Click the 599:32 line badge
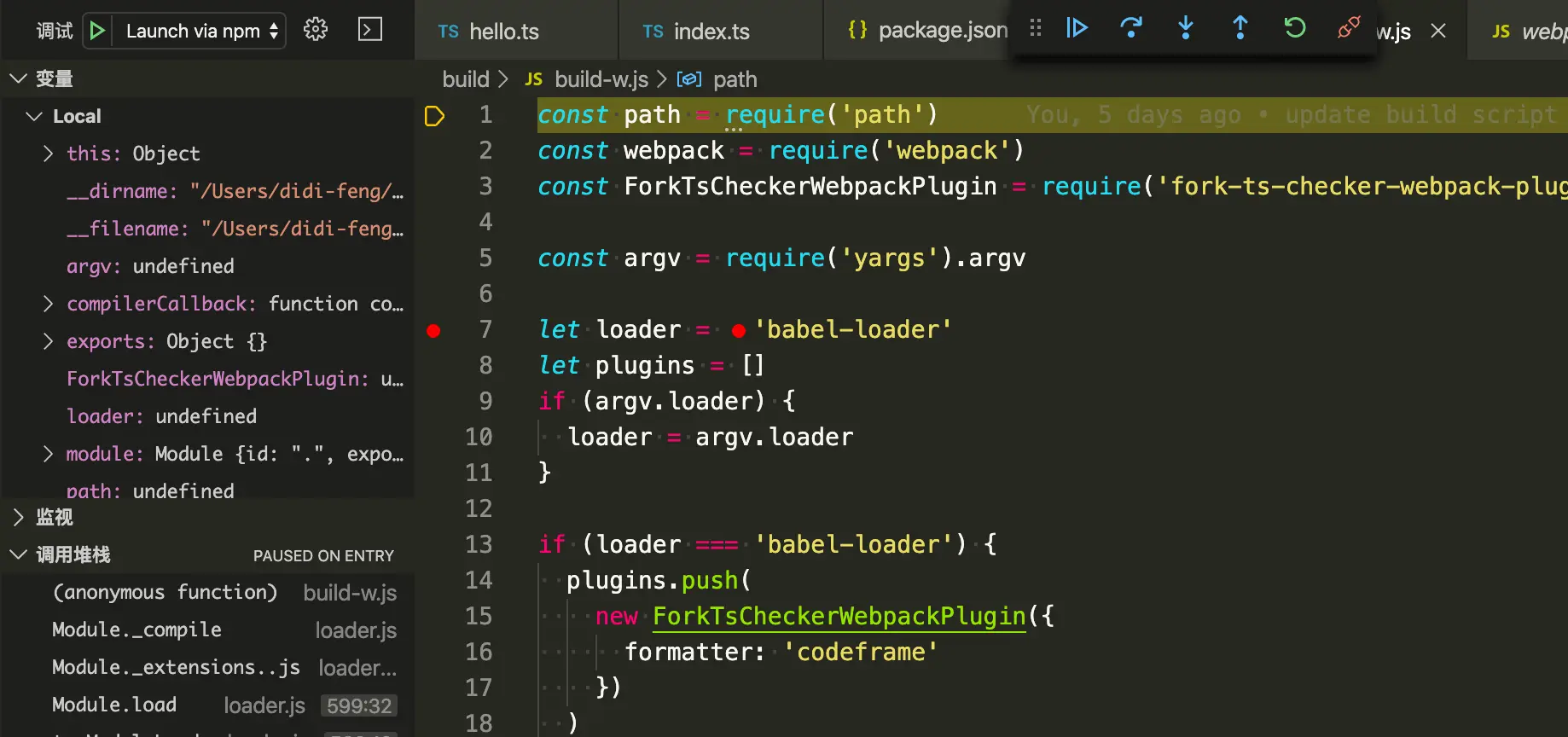The width and height of the screenshot is (1568, 737). tap(359, 705)
